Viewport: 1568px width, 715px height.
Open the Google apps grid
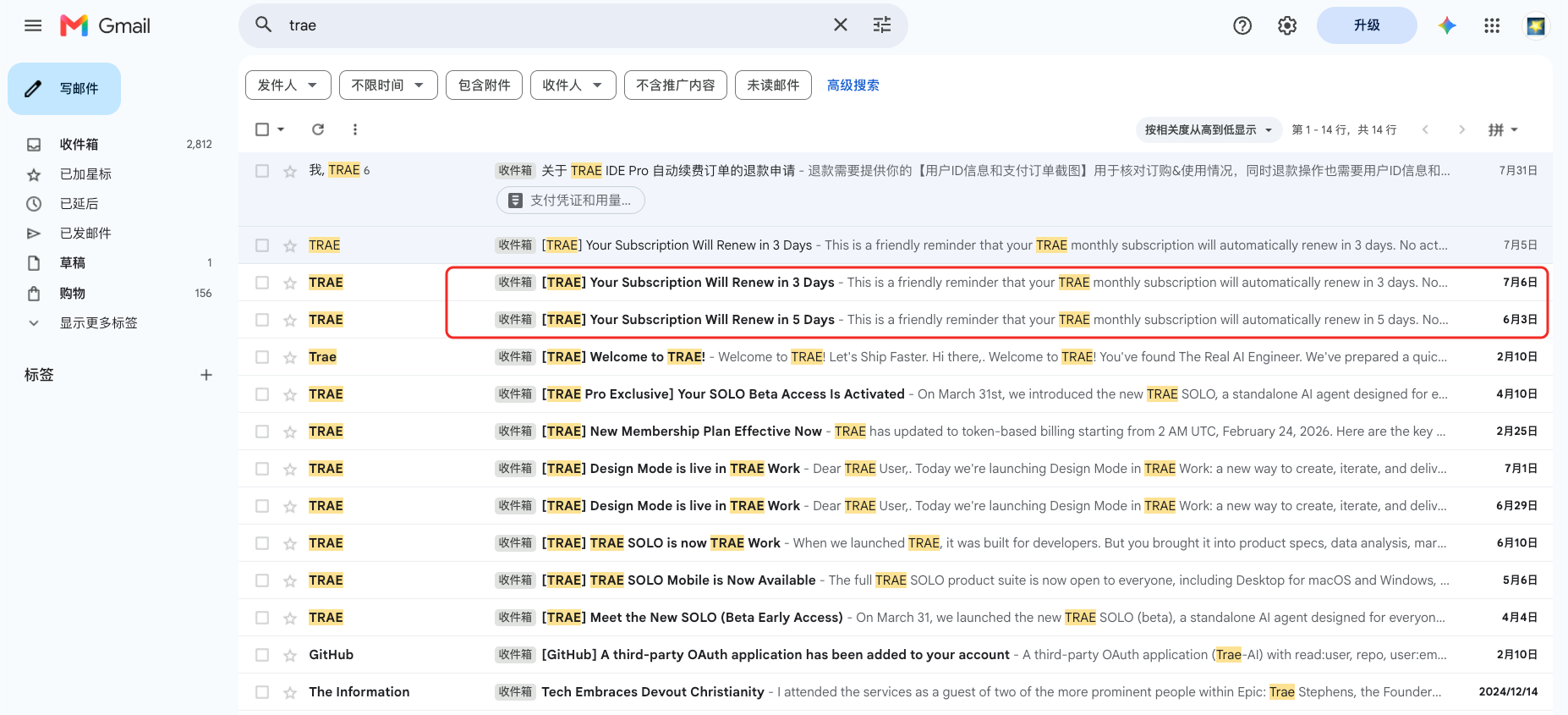(1492, 25)
